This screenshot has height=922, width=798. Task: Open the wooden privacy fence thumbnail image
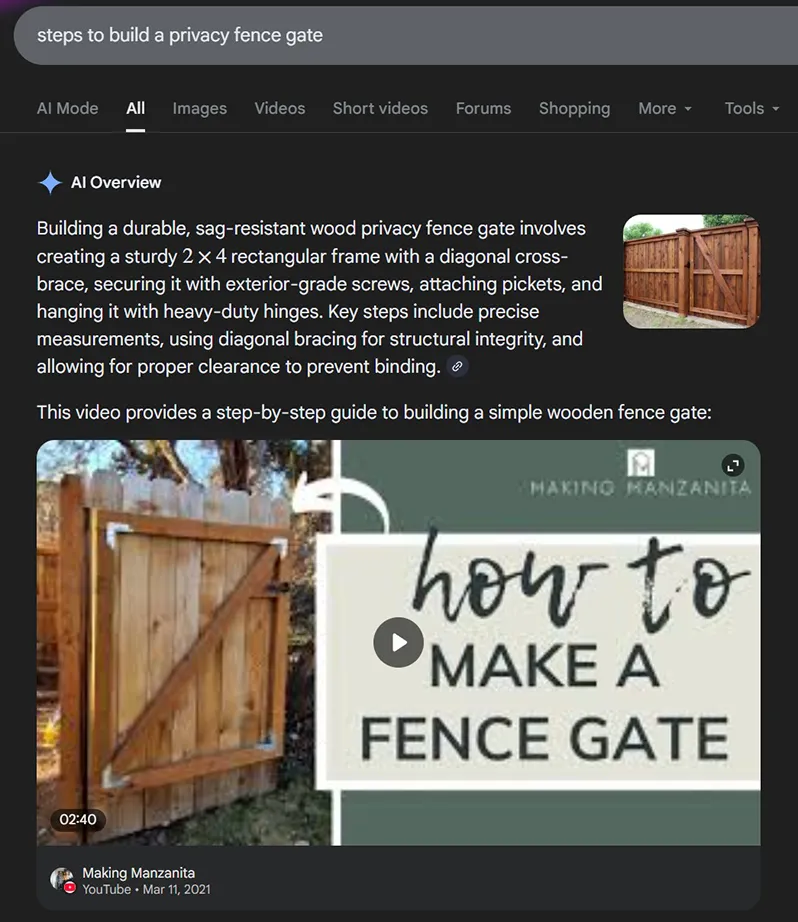click(x=691, y=272)
